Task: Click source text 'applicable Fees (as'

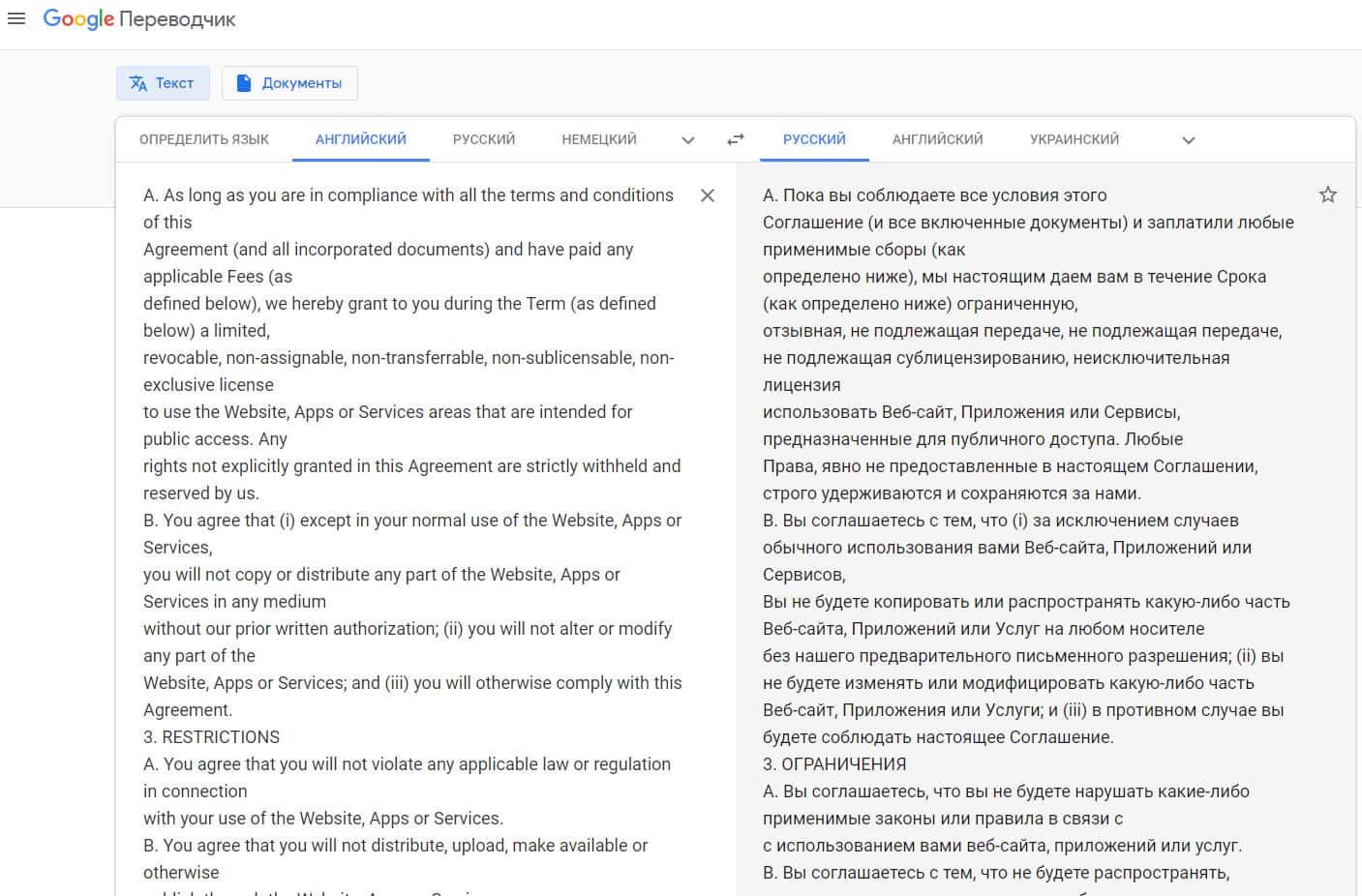Action: (x=218, y=277)
